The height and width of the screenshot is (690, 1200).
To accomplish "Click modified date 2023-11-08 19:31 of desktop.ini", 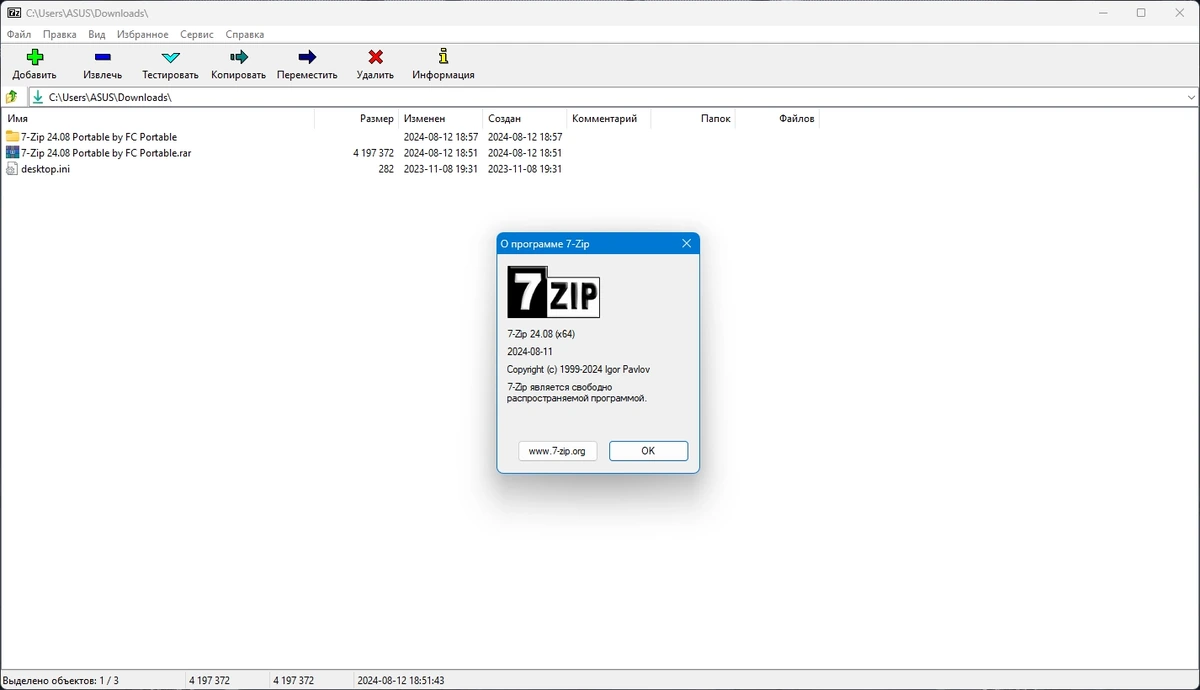I will click(x=441, y=169).
